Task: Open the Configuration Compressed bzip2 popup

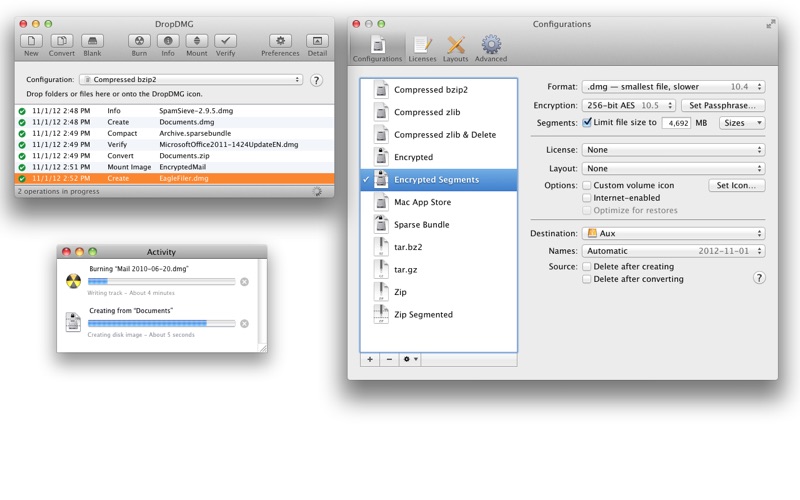Action: pyautogui.click(x=190, y=79)
